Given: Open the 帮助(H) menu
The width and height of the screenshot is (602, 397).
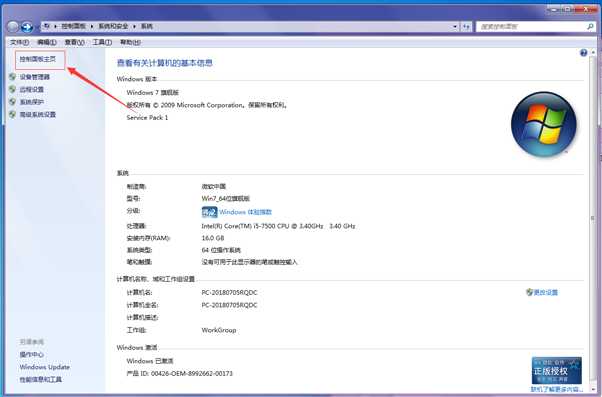Looking at the screenshot, I should (x=130, y=42).
